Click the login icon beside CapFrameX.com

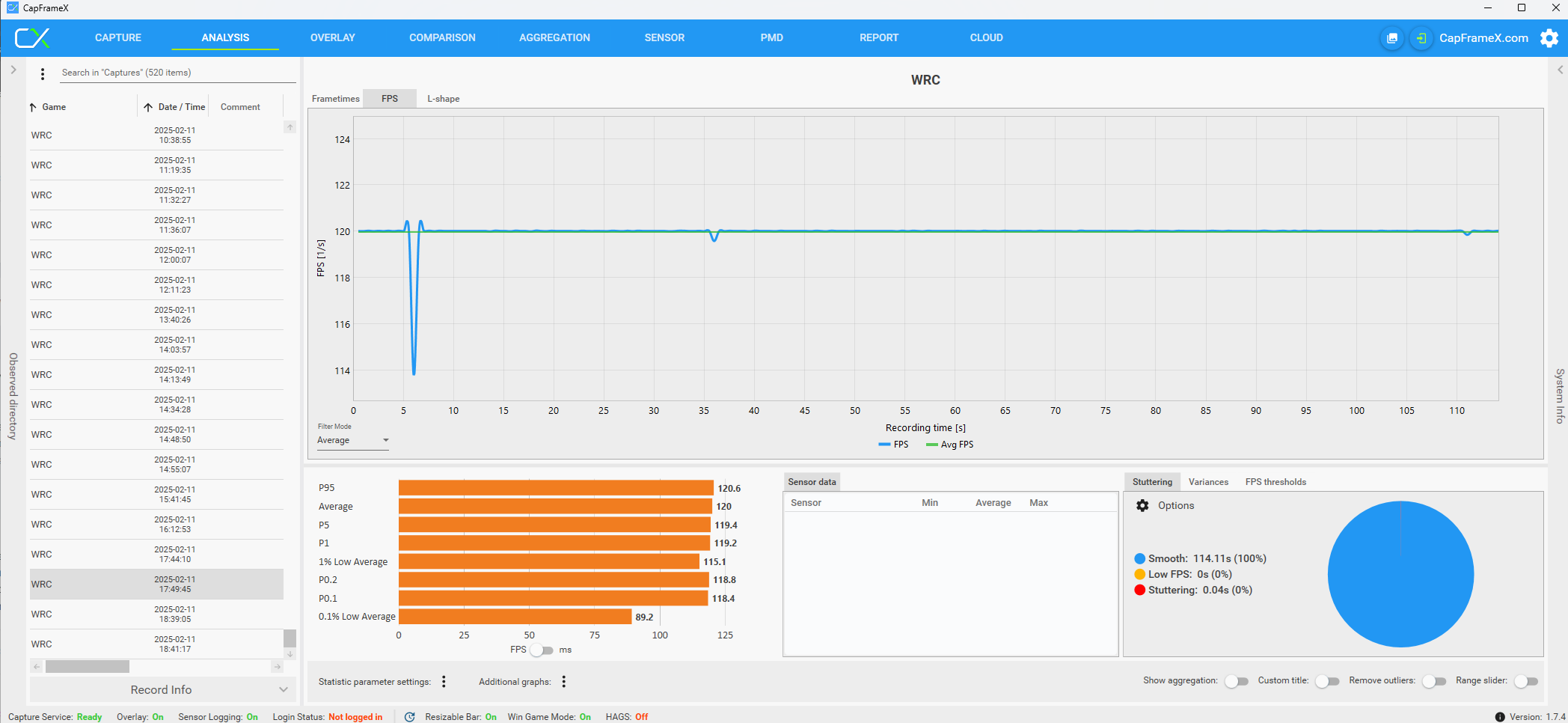(1421, 38)
